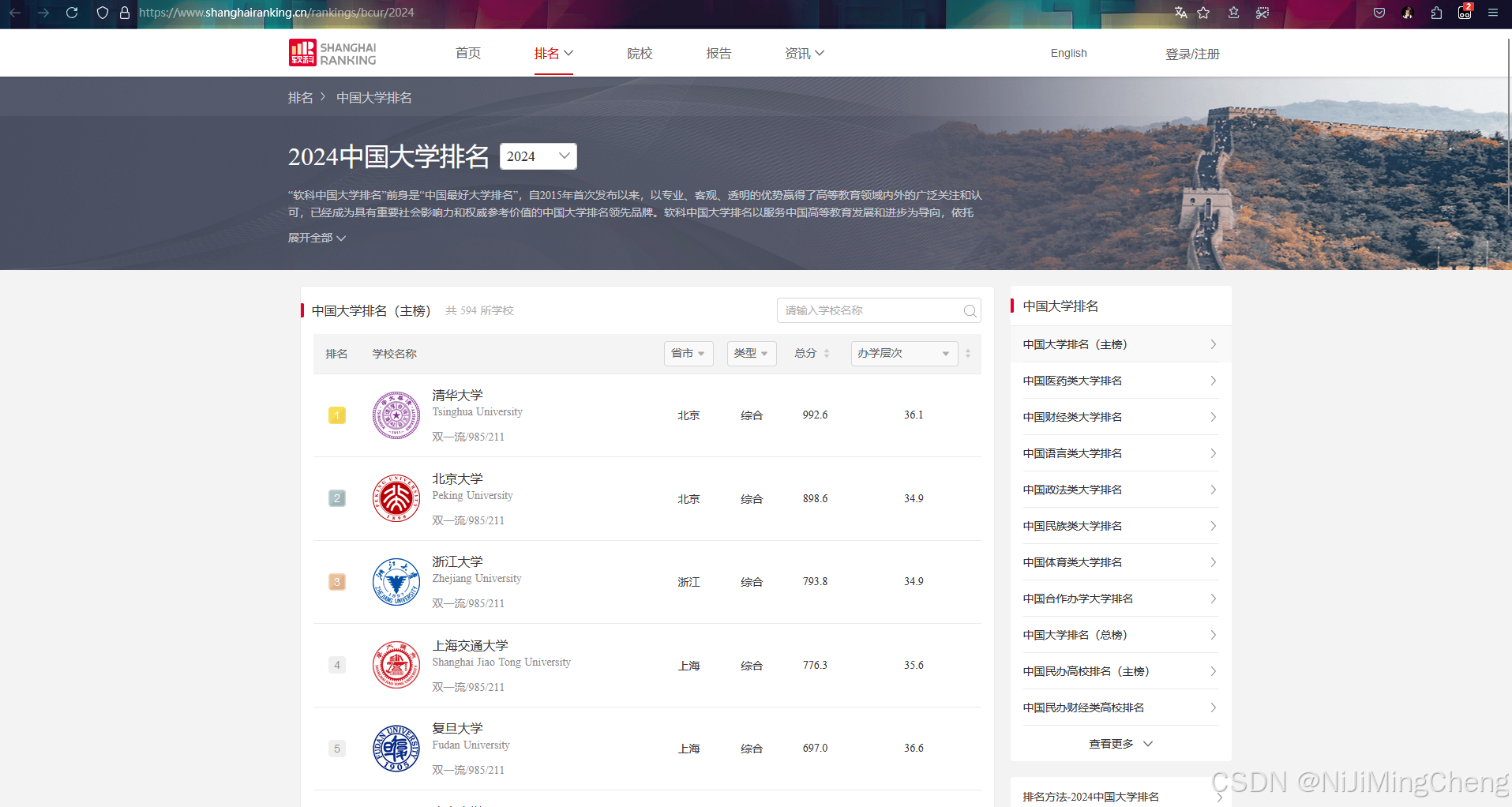
Task: Open the Pocket save icon in toolbar
Action: (1379, 13)
